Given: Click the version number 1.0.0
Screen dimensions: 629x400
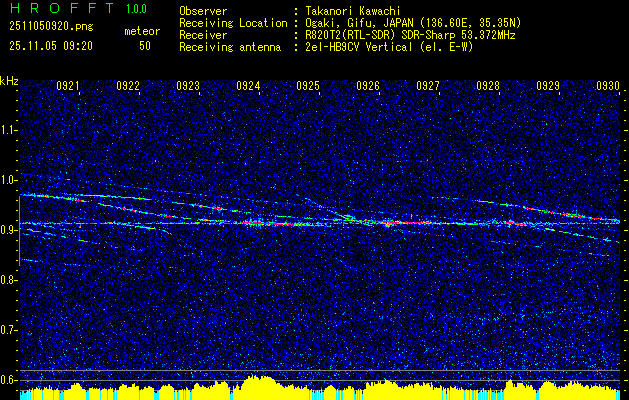Looking at the screenshot, I should coord(136,8).
